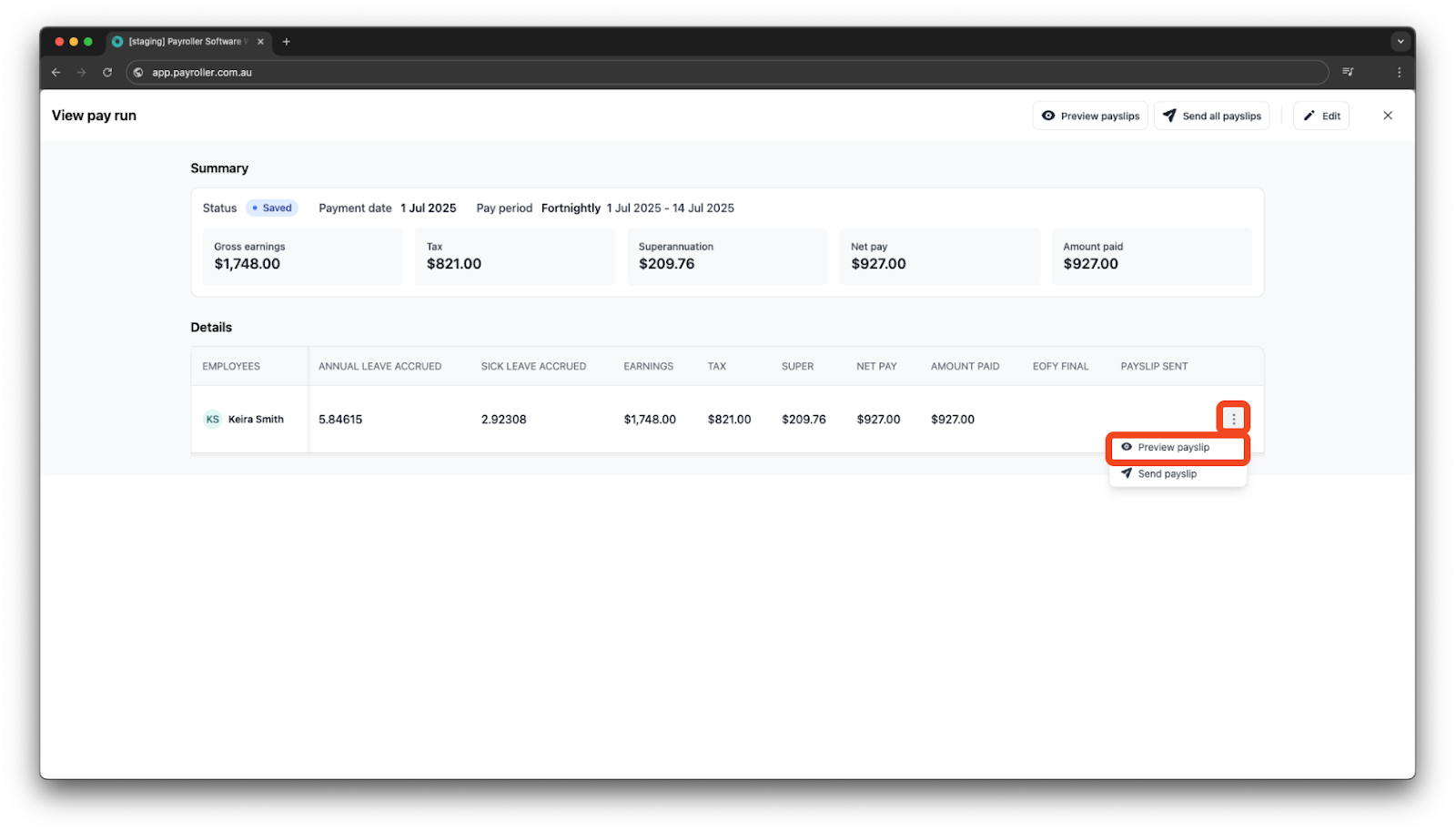The height and width of the screenshot is (832, 1456).
Task: Click the Amount paid summary card
Action: point(1152,257)
